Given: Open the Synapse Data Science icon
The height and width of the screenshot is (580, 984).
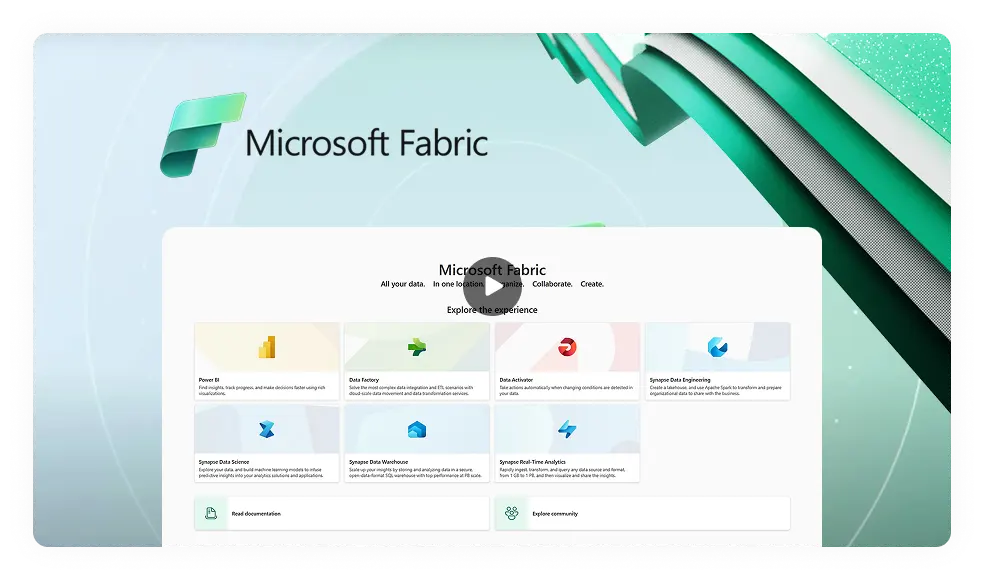Looking at the screenshot, I should 267,429.
